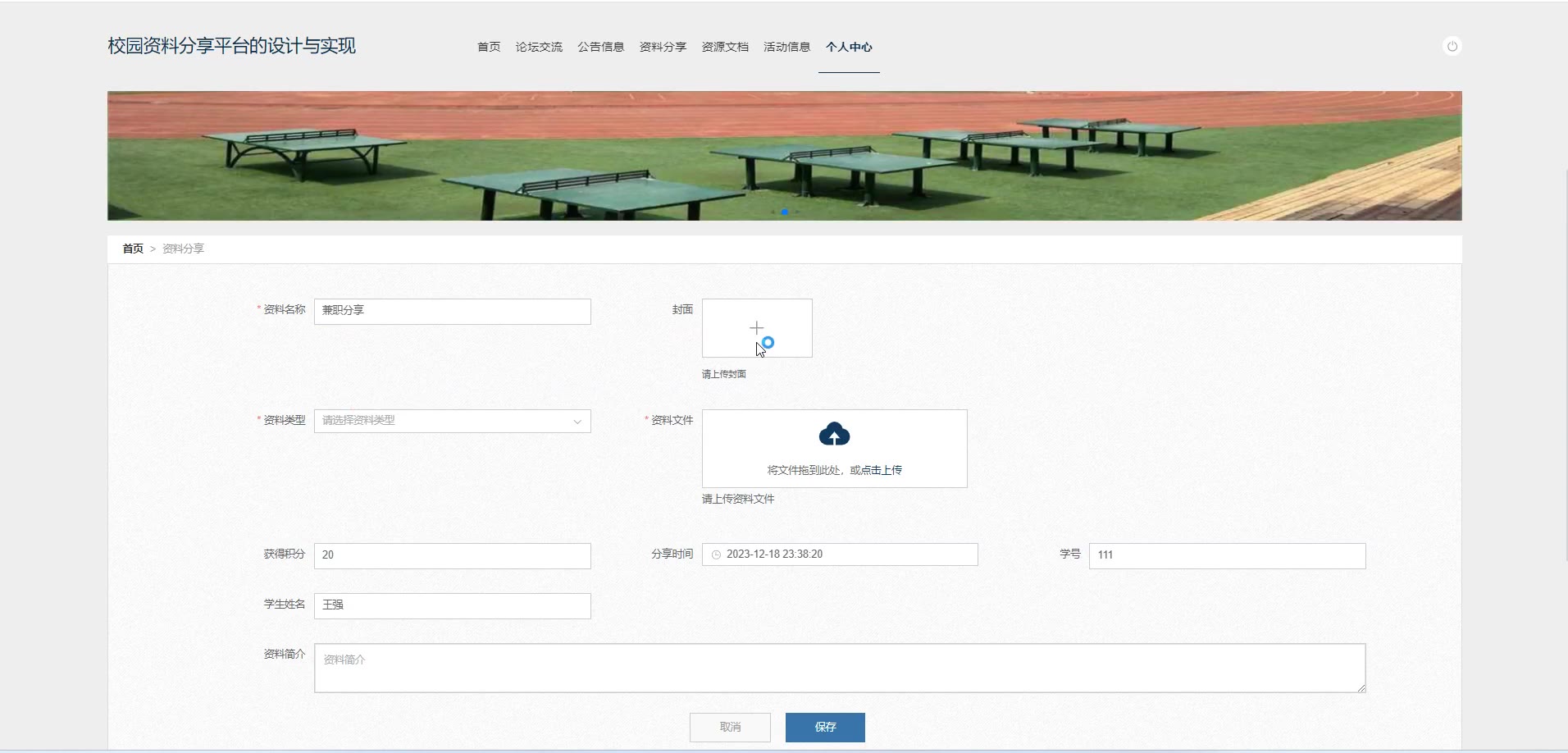Click the 保存 button

tap(825, 728)
